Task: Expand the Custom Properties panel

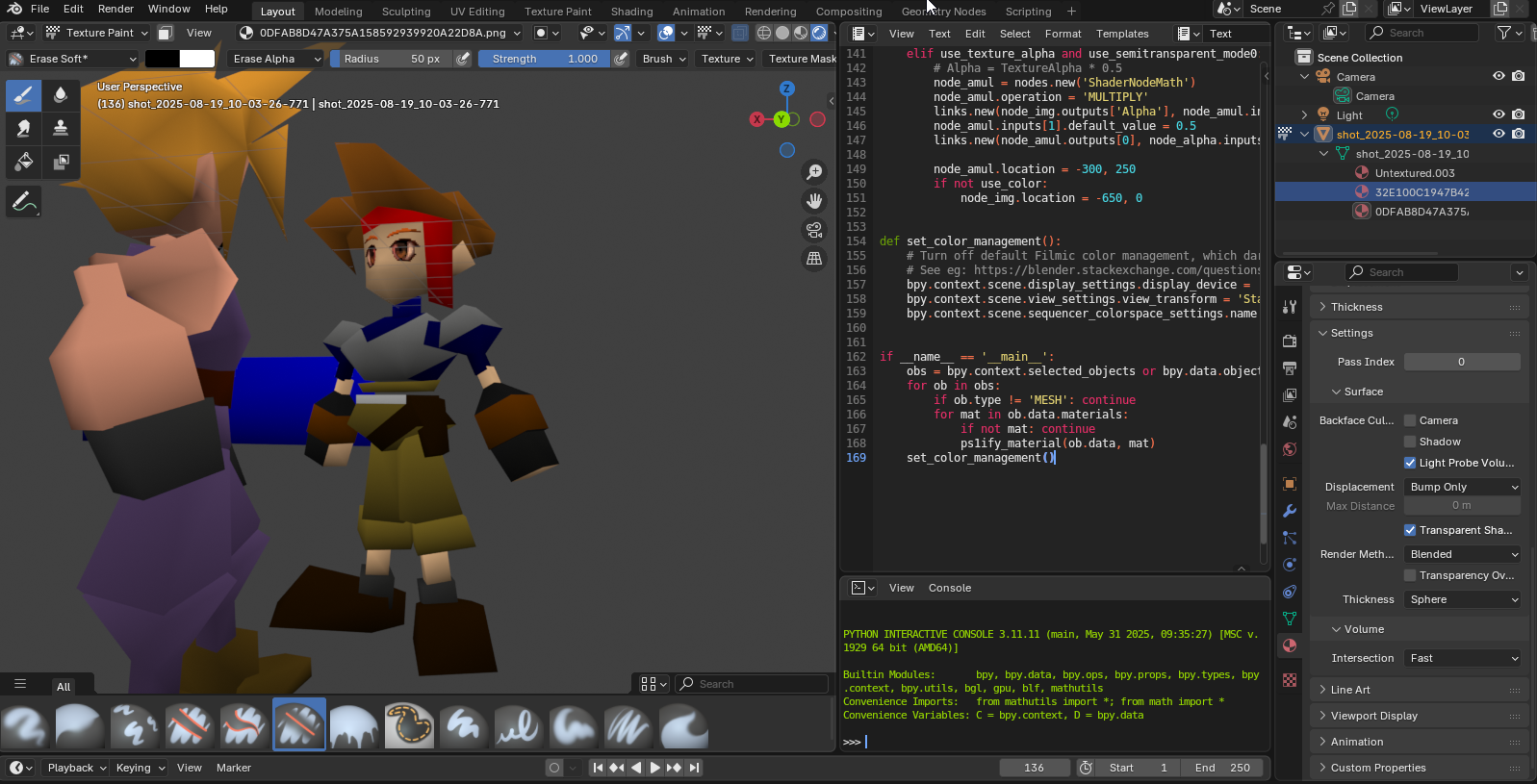Action: [x=1420, y=768]
